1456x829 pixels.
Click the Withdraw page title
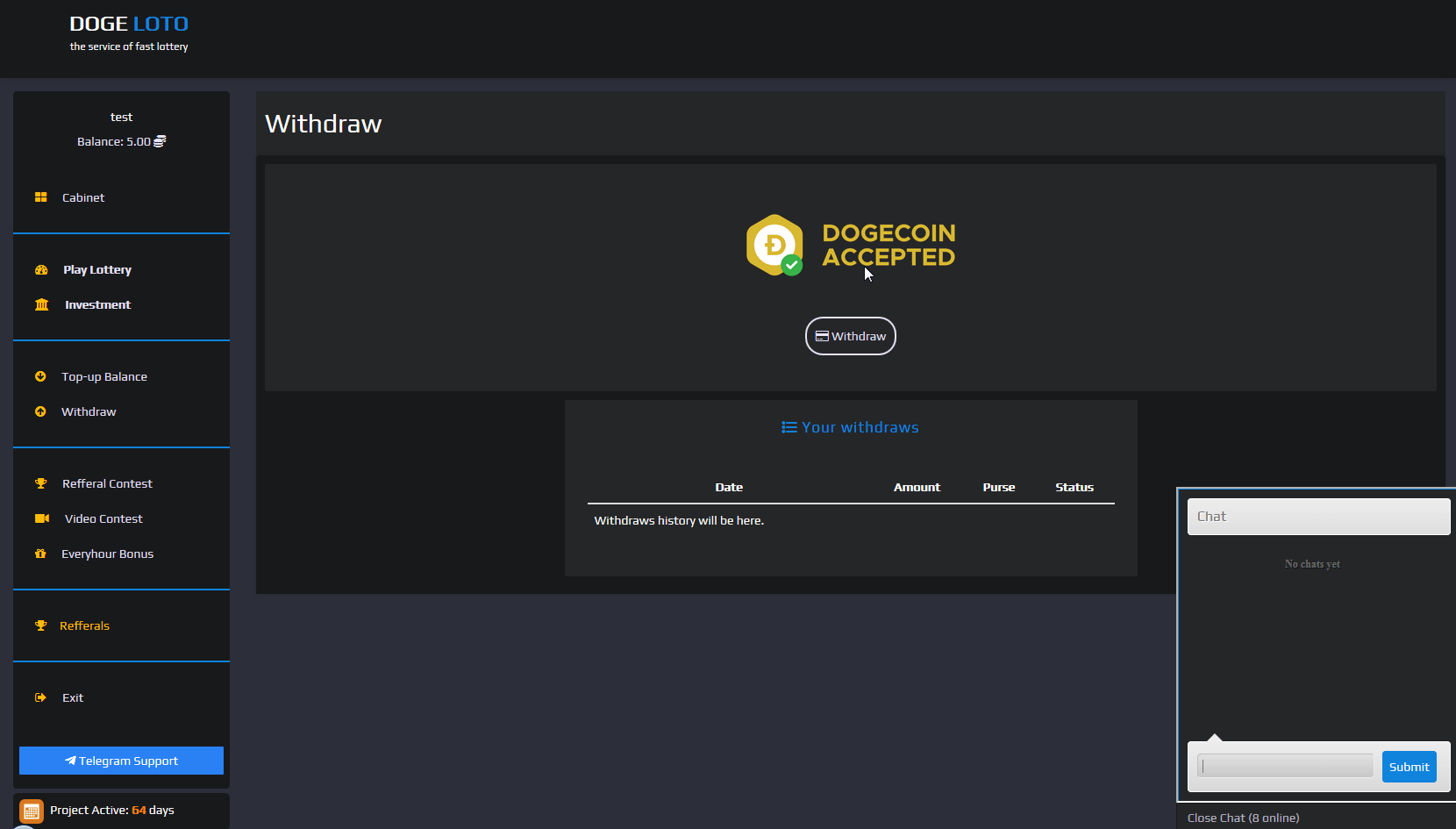(x=324, y=124)
